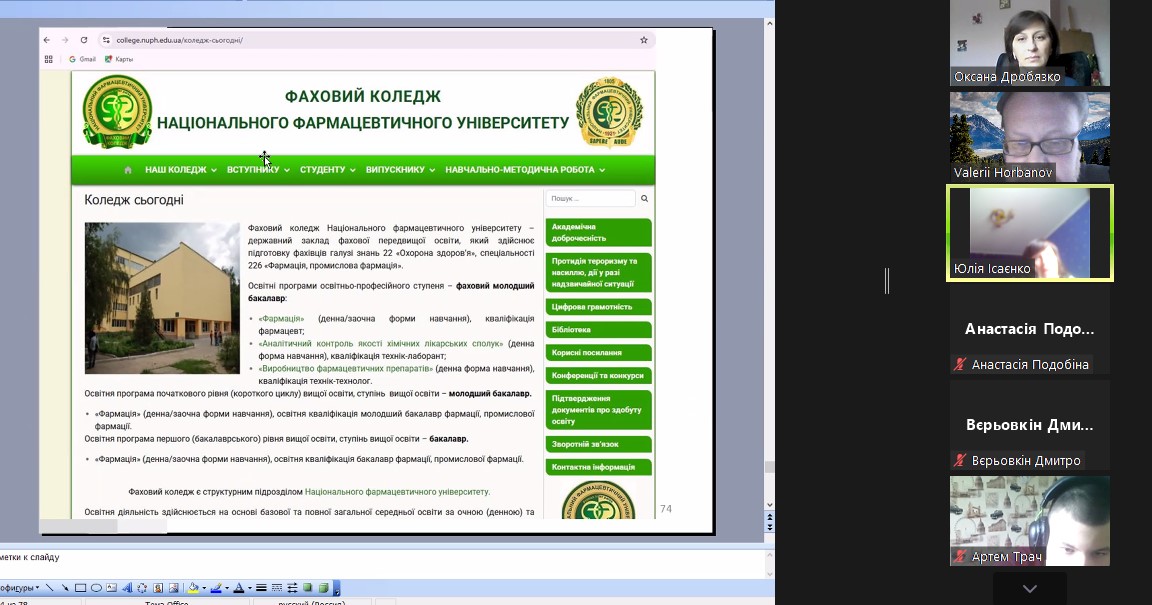Expand the НАШ КОЛЕДЖ menu

tap(181, 170)
